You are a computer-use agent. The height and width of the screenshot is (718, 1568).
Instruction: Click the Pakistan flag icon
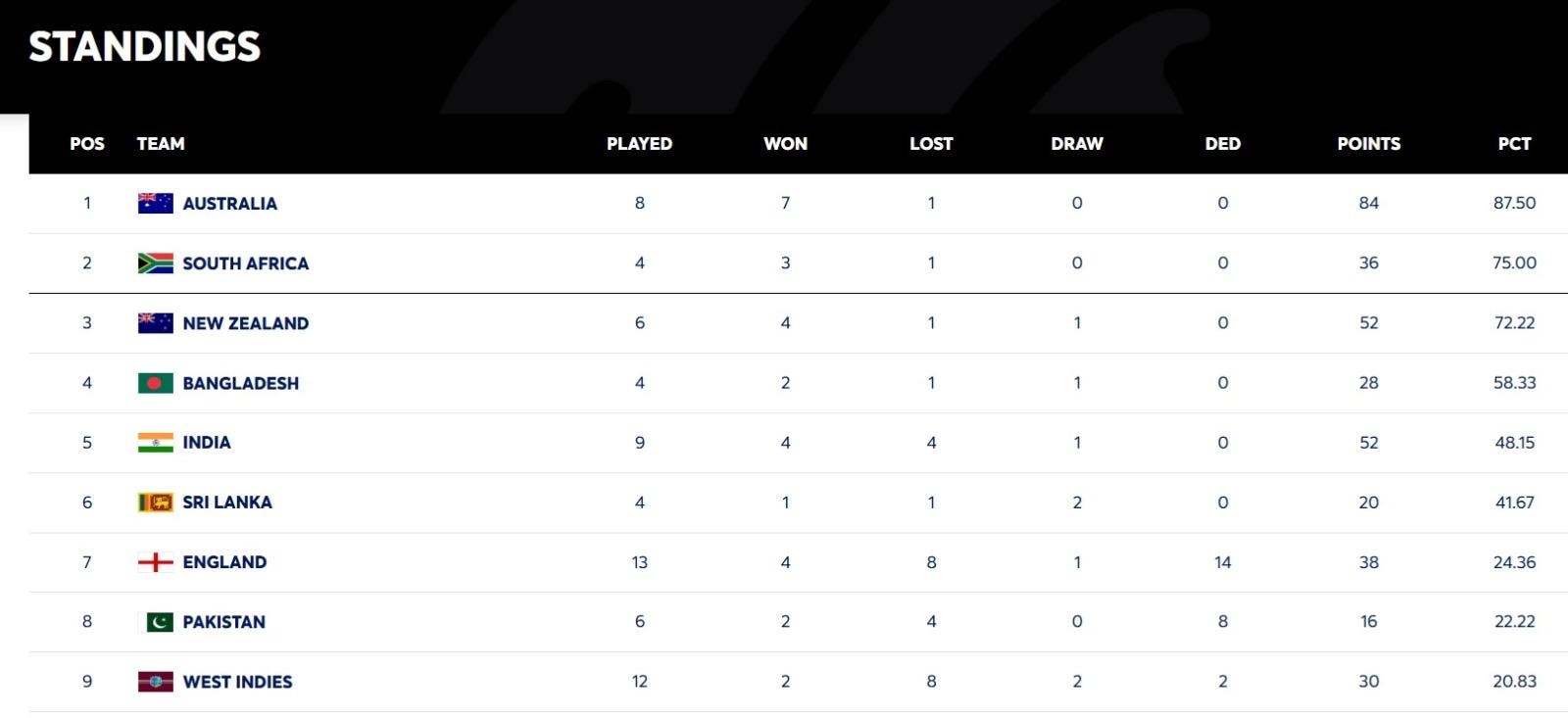click(x=160, y=622)
